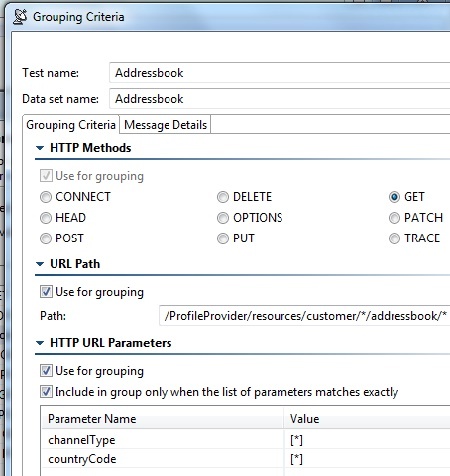450x476 pixels.
Task: Choose the HEAD radio button
Action: (x=46, y=218)
